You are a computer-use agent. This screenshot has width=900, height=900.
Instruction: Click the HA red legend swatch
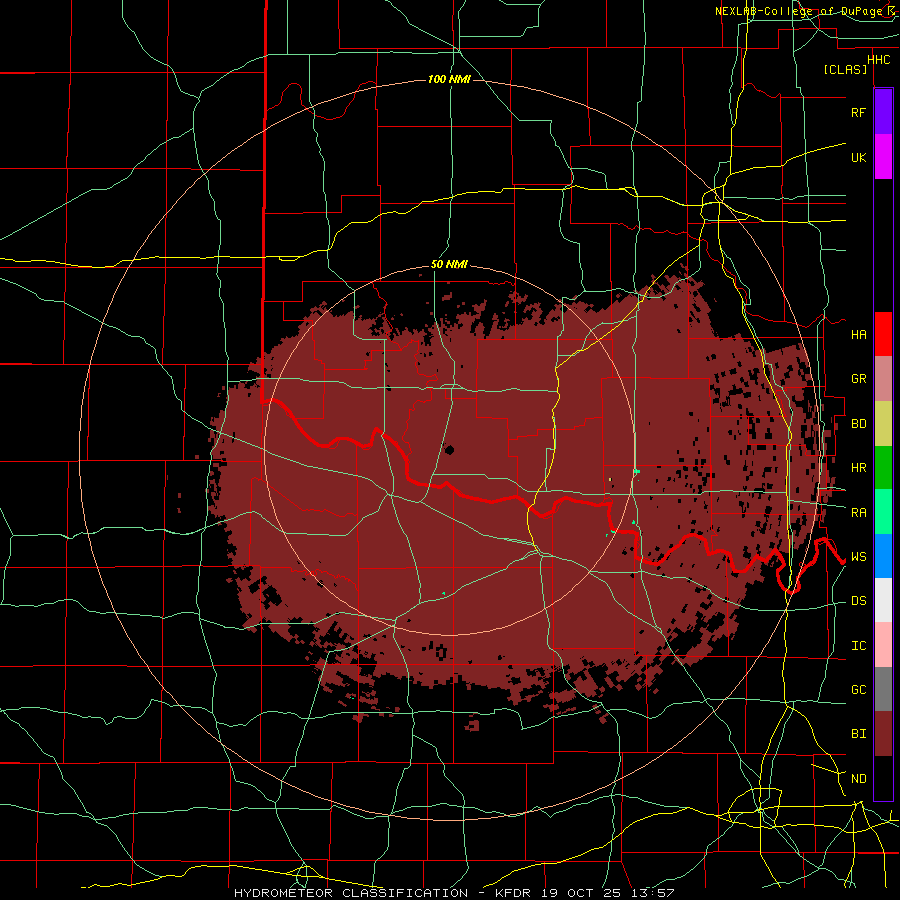pos(883,334)
